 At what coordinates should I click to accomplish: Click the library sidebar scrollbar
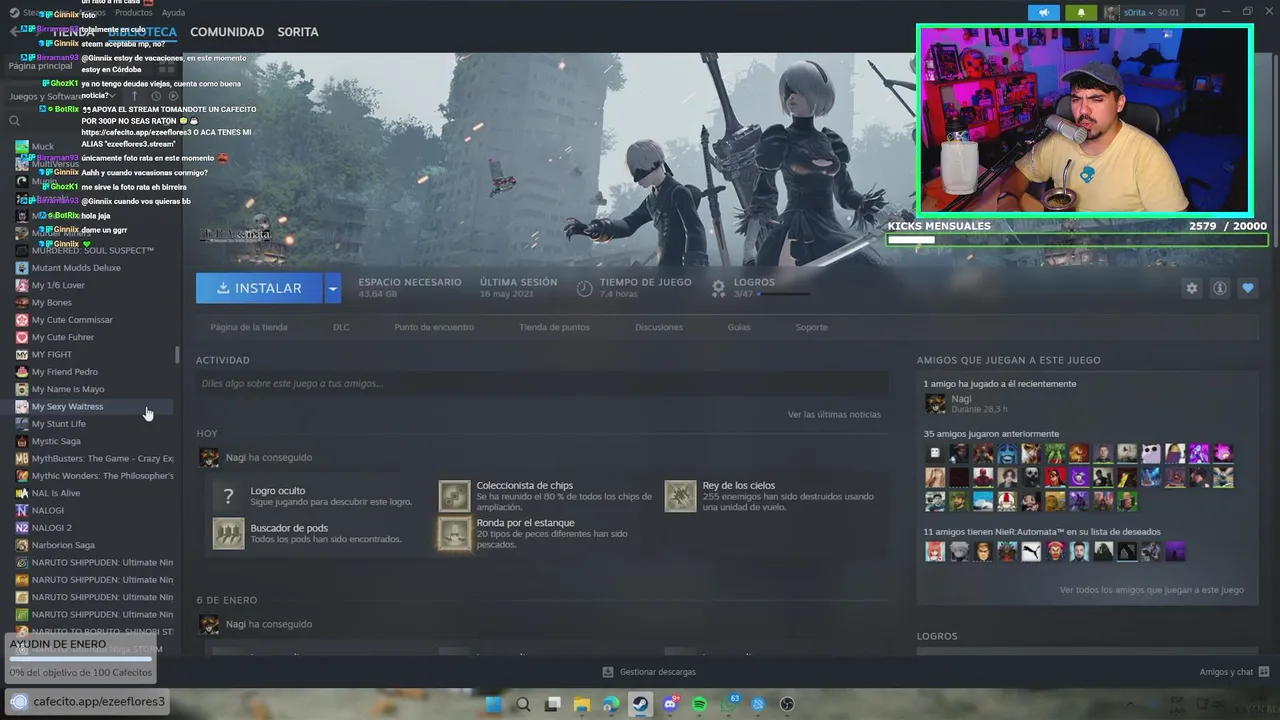(178, 355)
